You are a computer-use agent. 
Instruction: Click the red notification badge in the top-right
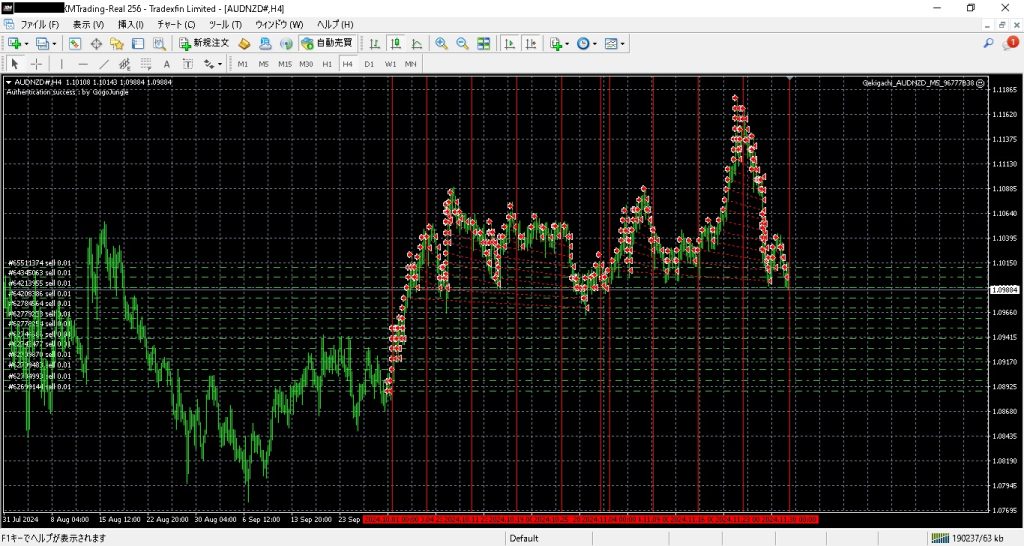tap(1012, 43)
